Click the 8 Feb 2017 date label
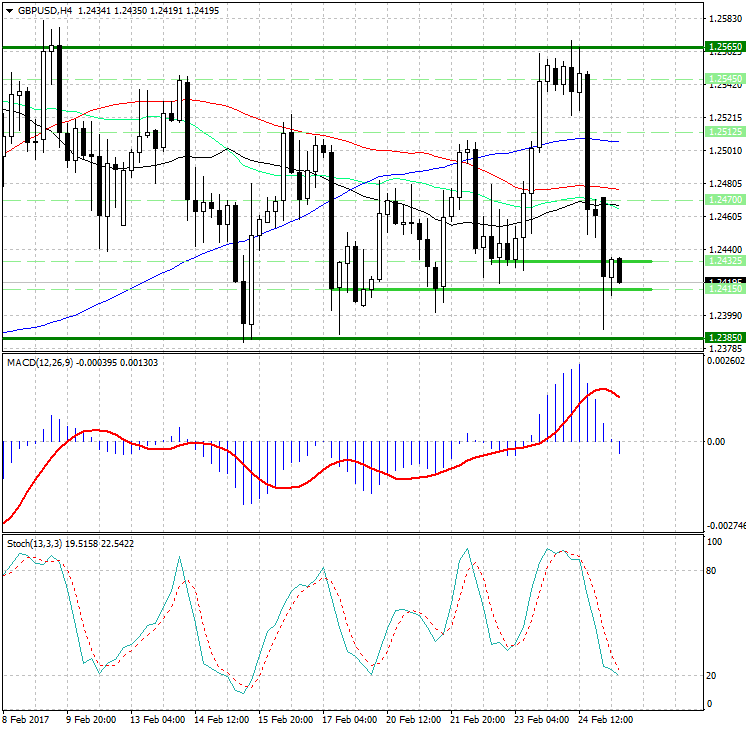Viewport: 746px width, 731px height. pos(27,719)
